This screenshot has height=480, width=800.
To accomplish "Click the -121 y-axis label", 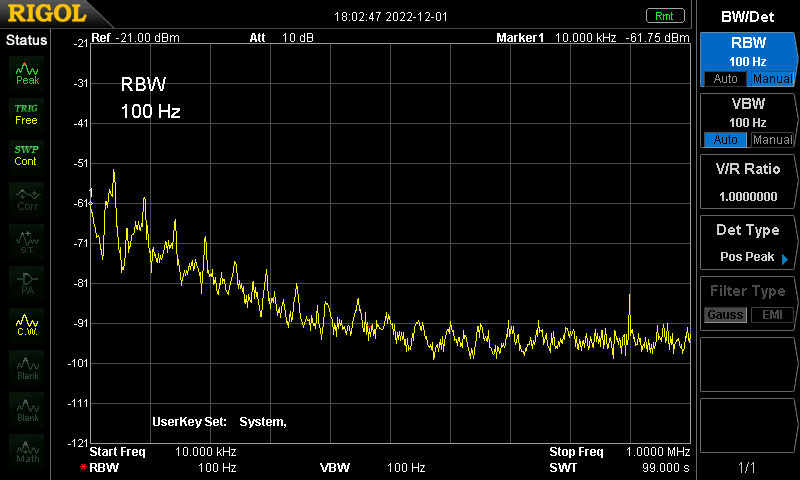I will pyautogui.click(x=78, y=443).
